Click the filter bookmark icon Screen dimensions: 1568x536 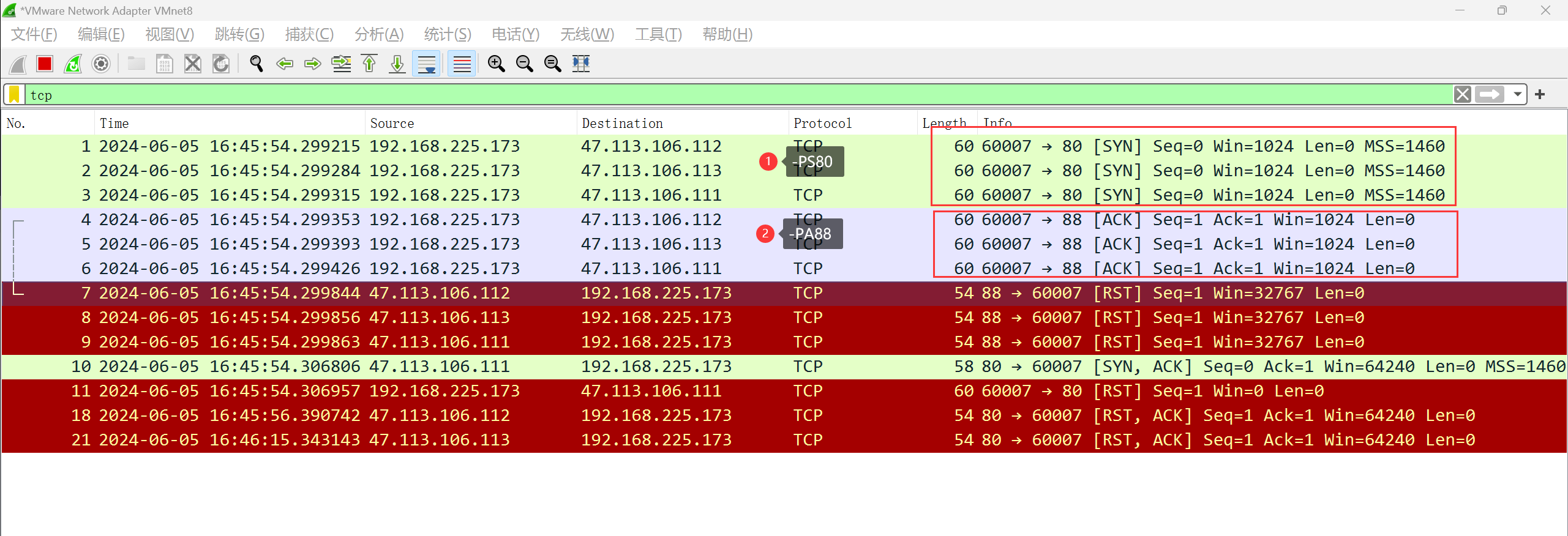14,94
